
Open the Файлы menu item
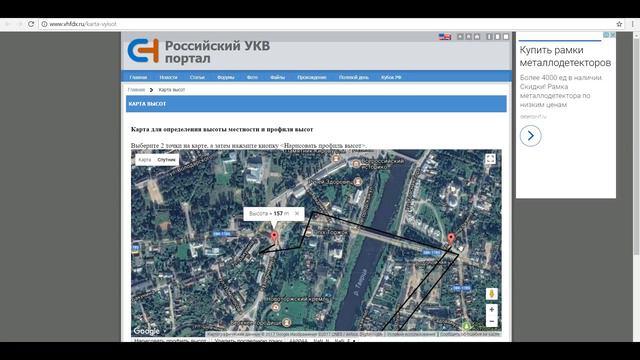tap(278, 77)
